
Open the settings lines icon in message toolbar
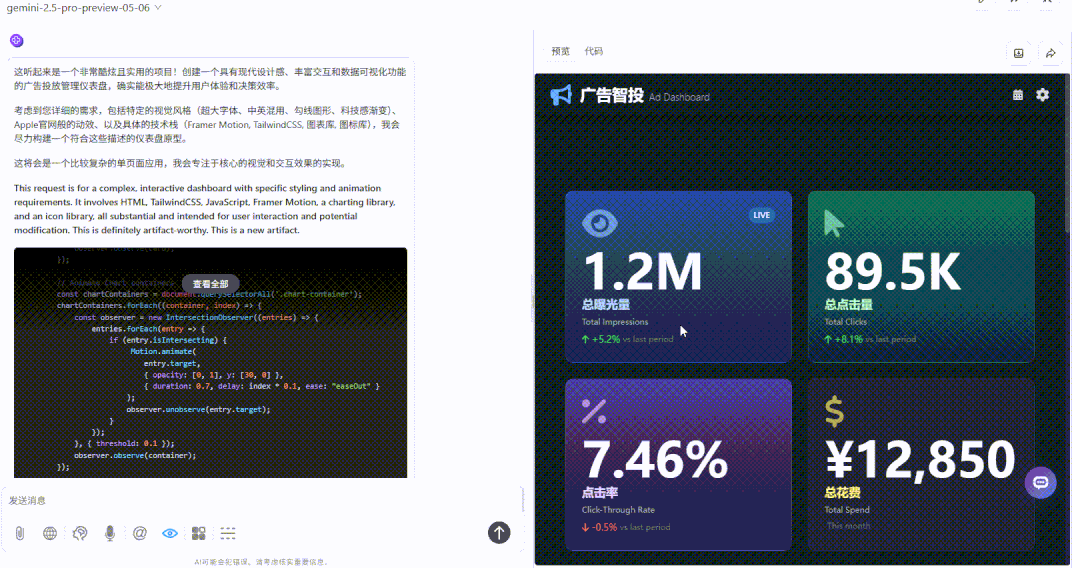[228, 533]
